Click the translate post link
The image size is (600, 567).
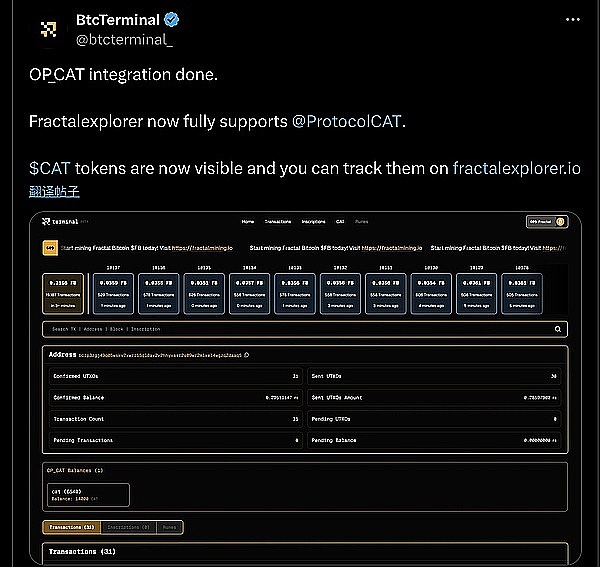point(53,190)
